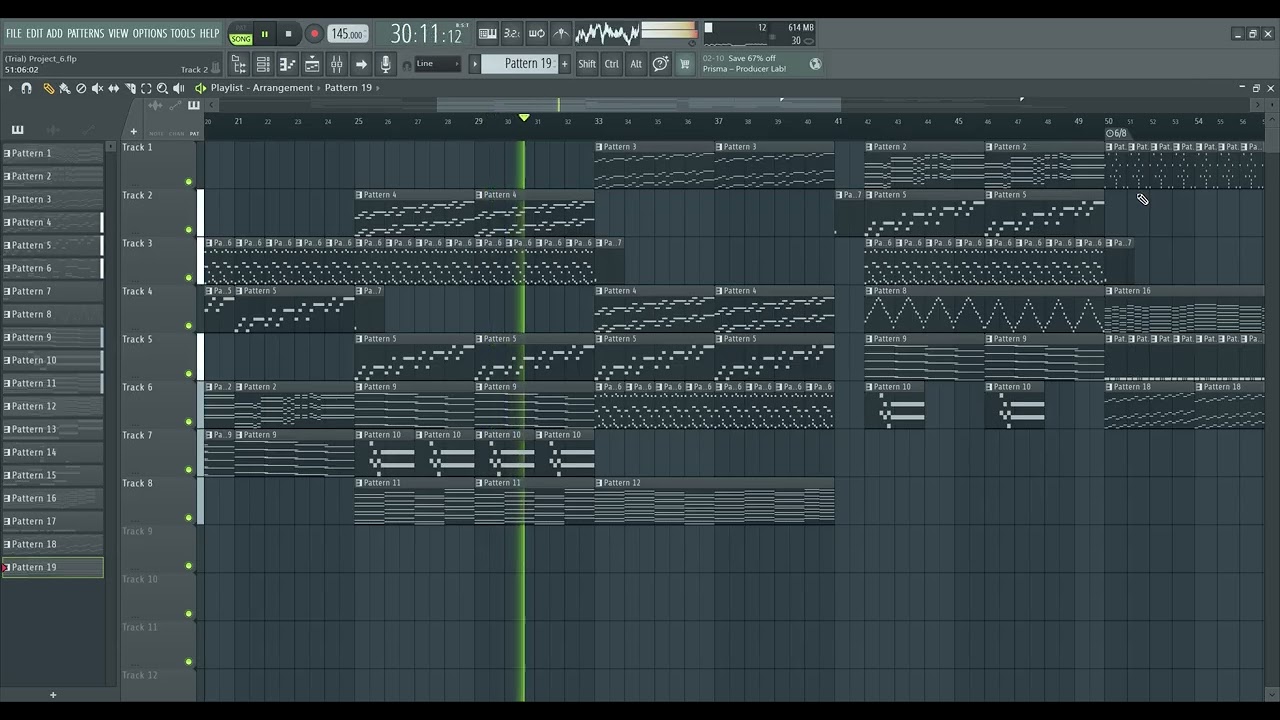Toggle Song mode button
1280x720 pixels.
click(x=241, y=39)
